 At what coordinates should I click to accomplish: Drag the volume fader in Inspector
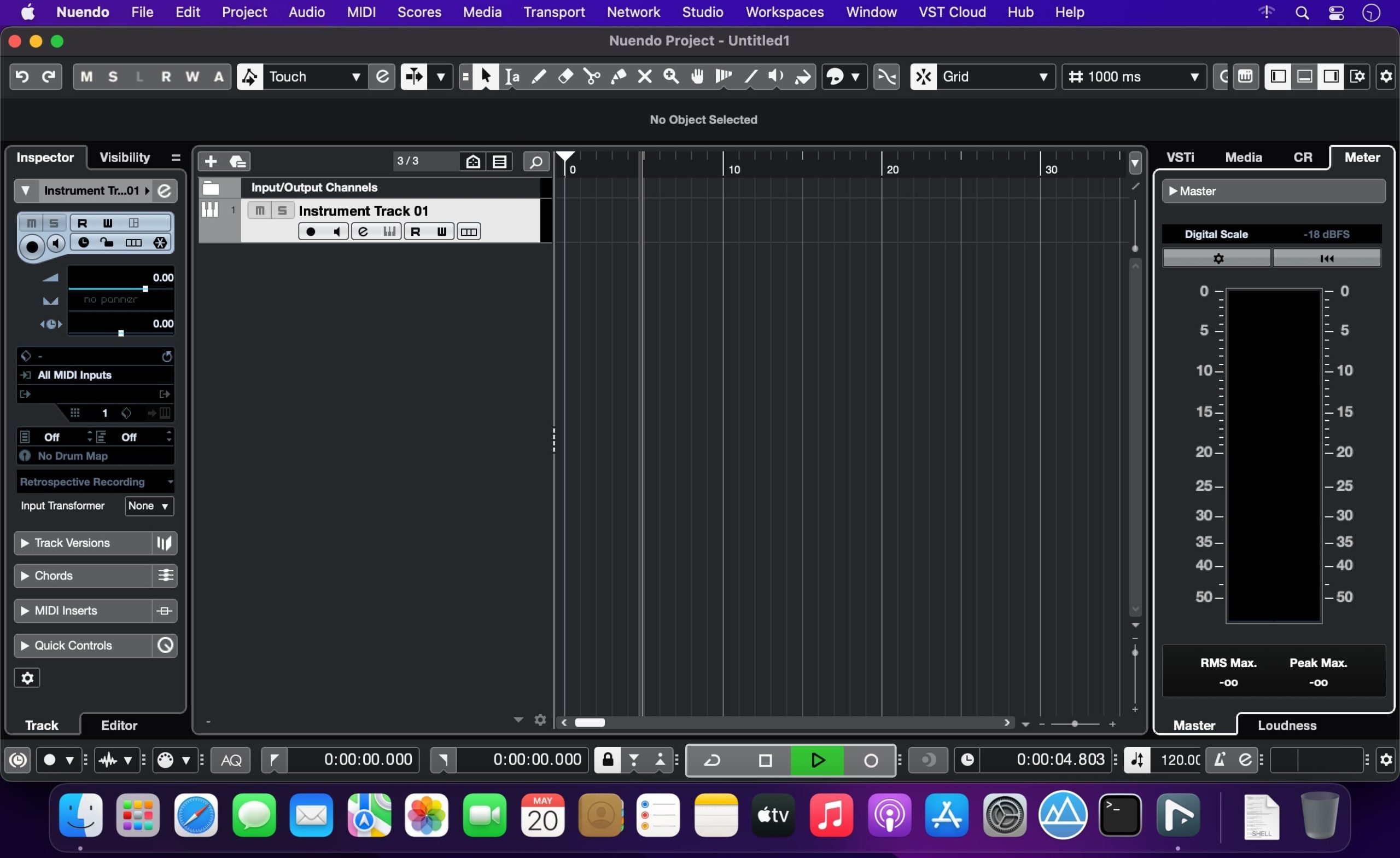pyautogui.click(x=145, y=288)
